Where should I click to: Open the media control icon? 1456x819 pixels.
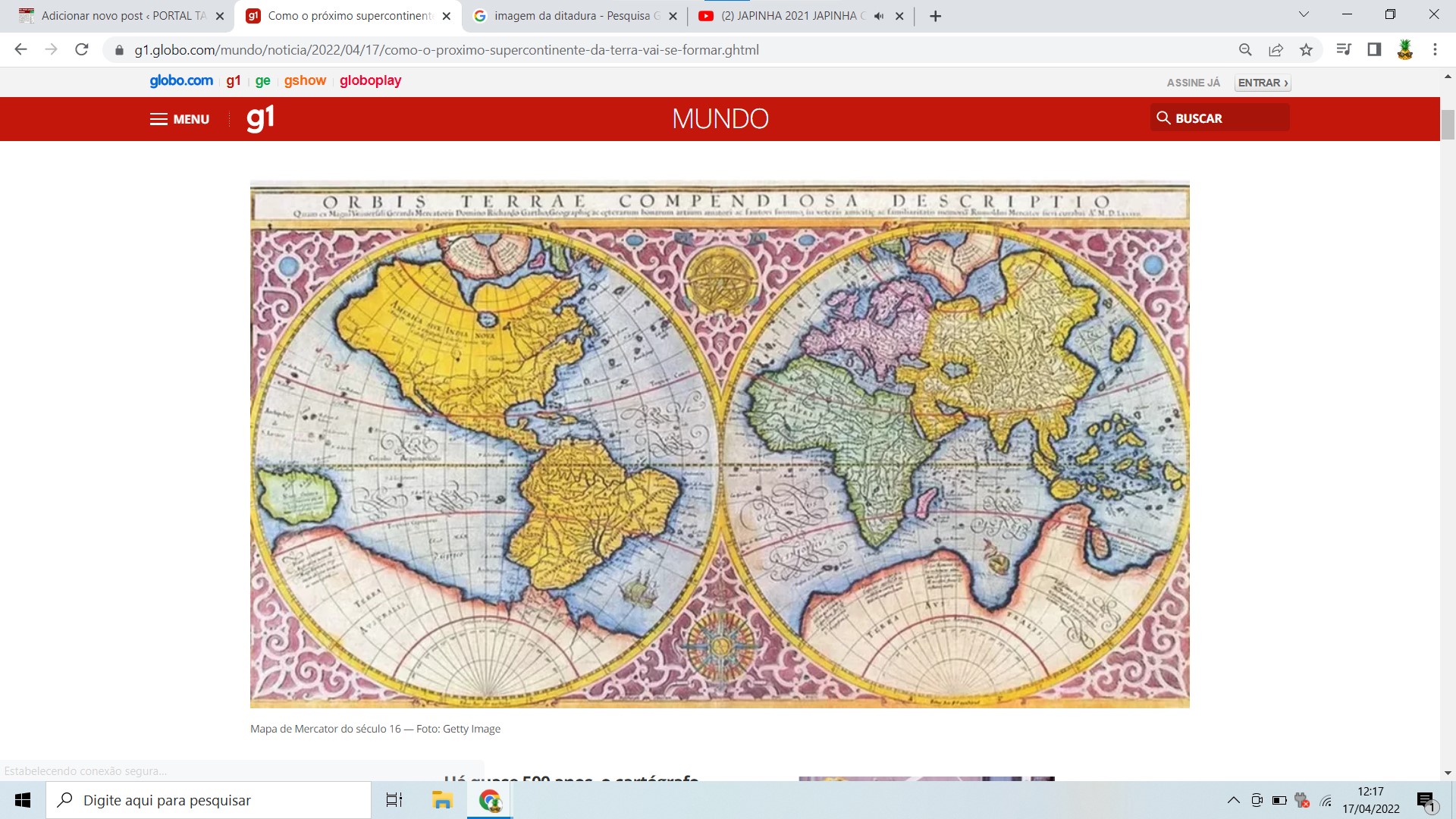click(1344, 50)
